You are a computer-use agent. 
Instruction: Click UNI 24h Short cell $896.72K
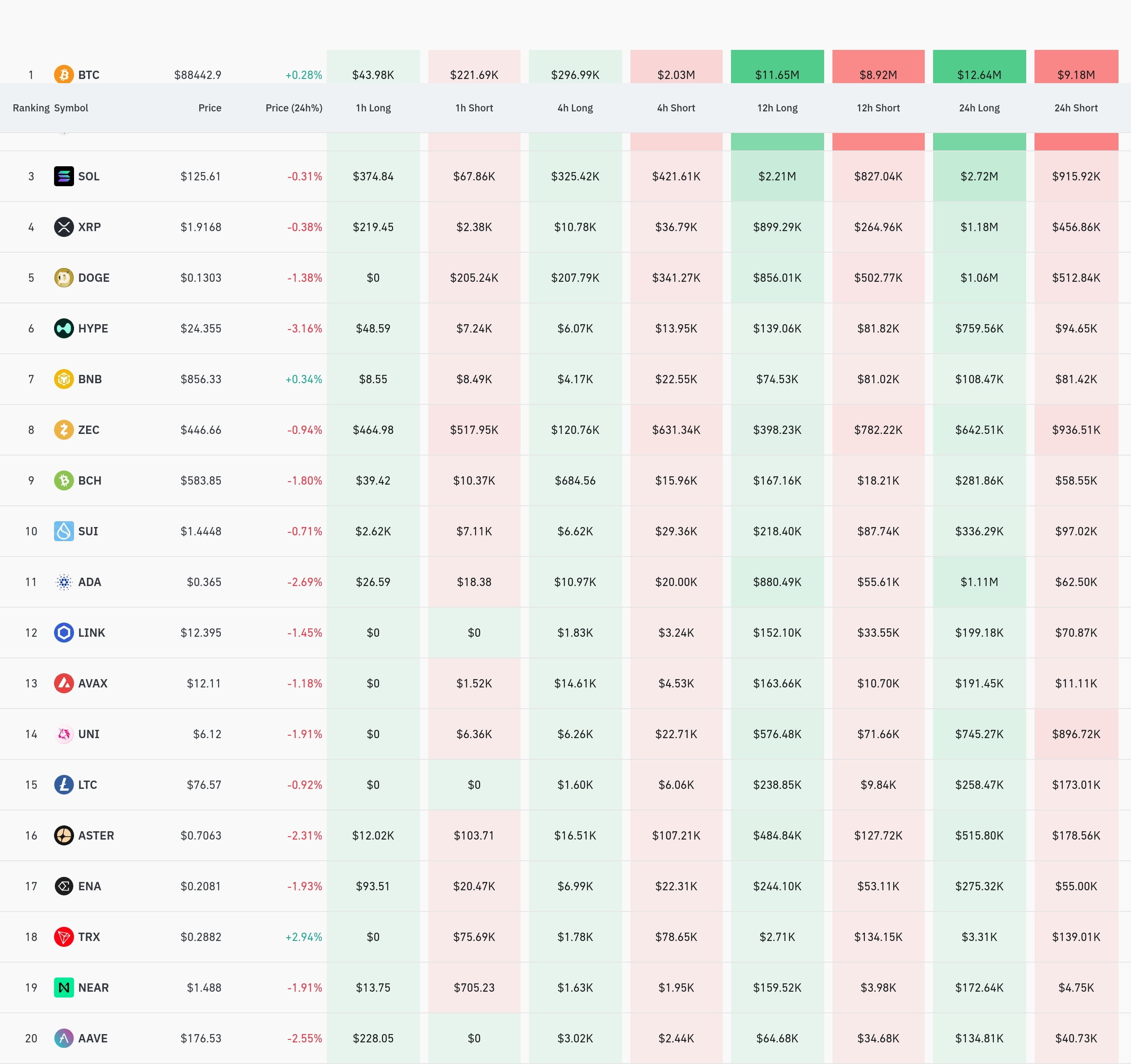coord(1075,734)
